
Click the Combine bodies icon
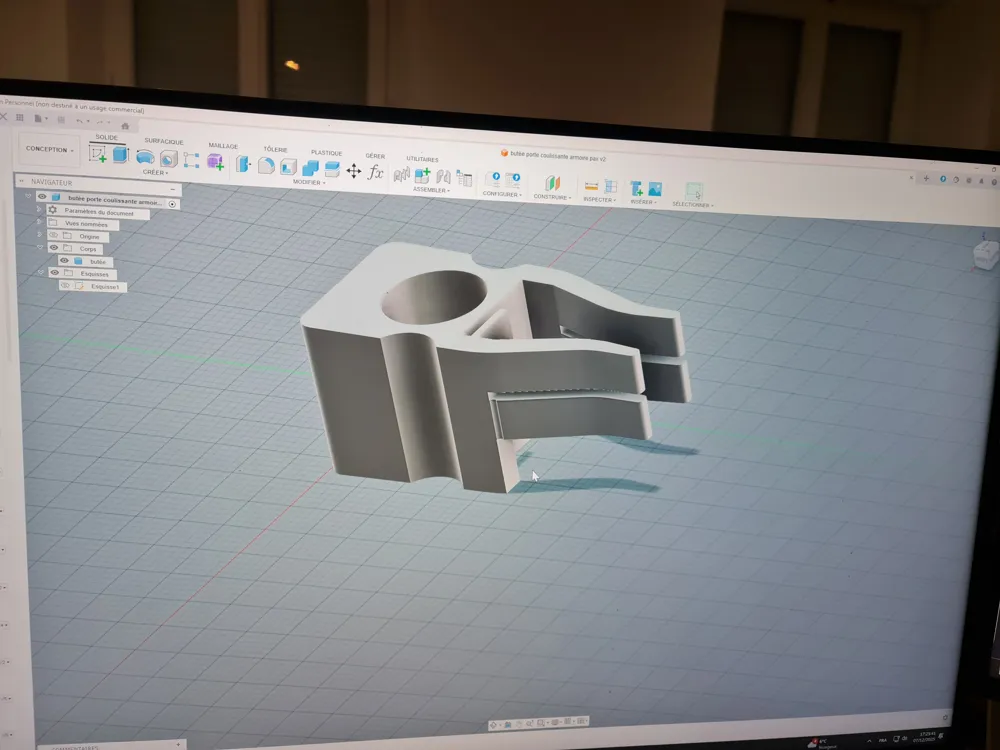tap(311, 168)
